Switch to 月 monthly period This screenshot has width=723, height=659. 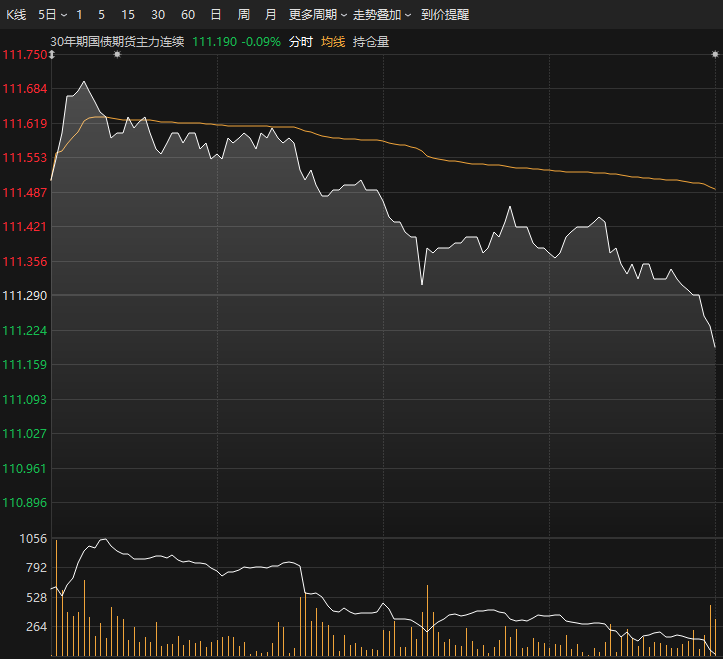click(271, 15)
